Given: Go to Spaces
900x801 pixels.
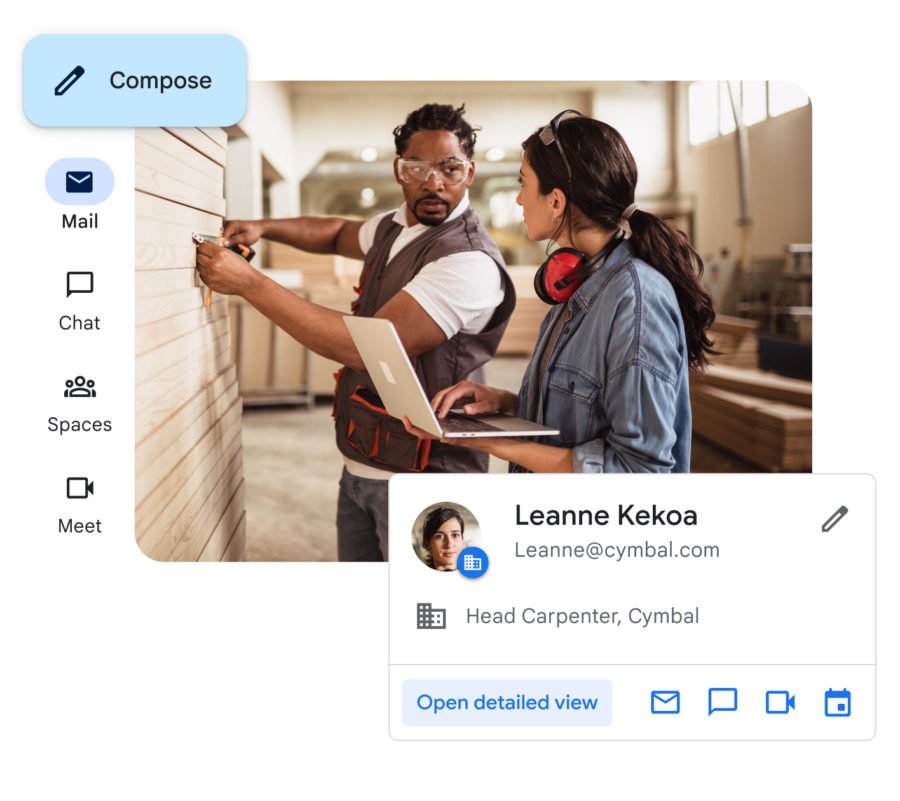Looking at the screenshot, I should pyautogui.click(x=80, y=403).
